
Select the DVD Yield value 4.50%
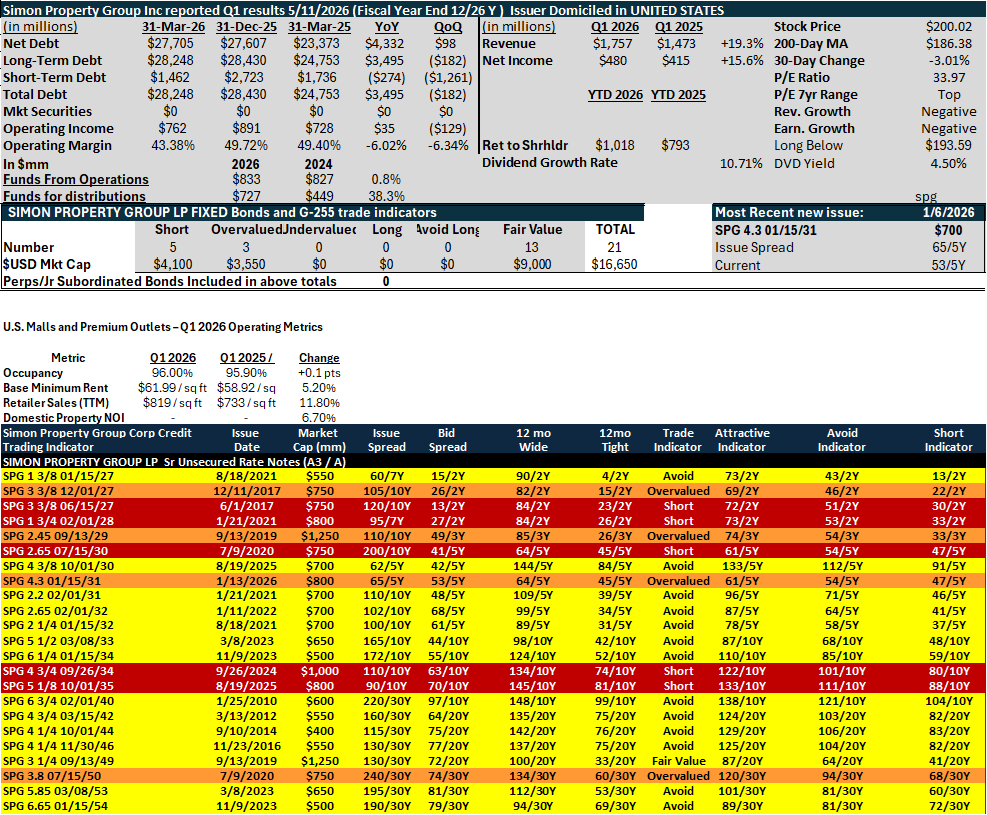tap(948, 163)
